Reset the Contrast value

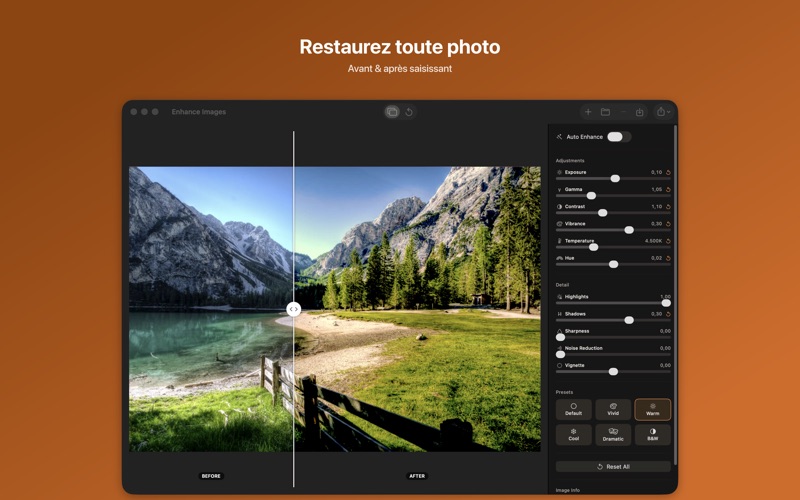668,207
